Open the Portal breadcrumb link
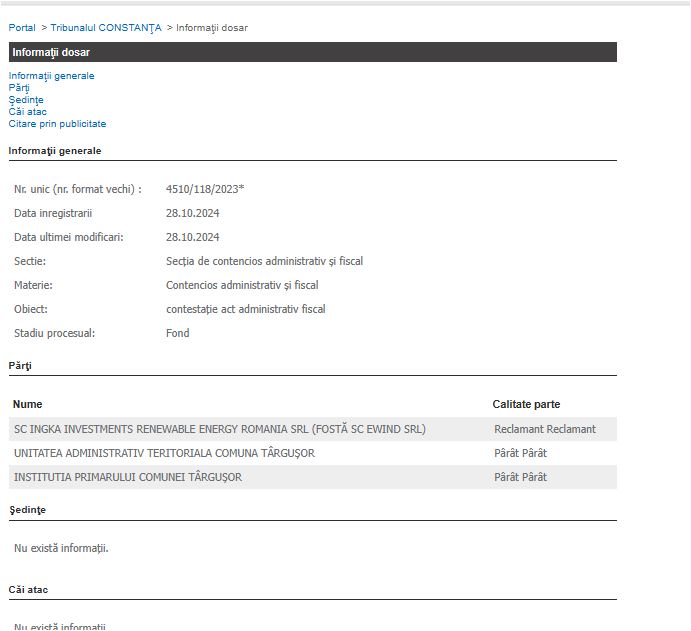The height and width of the screenshot is (631, 691). pos(22,28)
